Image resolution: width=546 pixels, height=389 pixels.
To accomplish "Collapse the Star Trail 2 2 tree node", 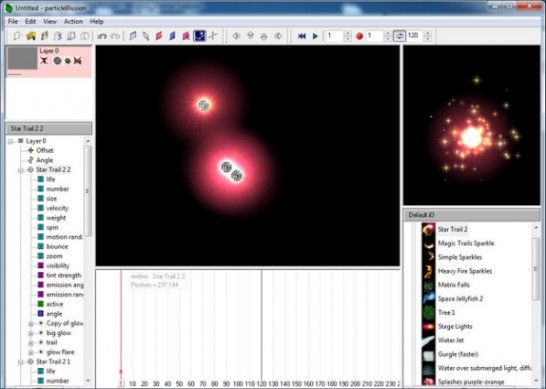I will pos(21,170).
